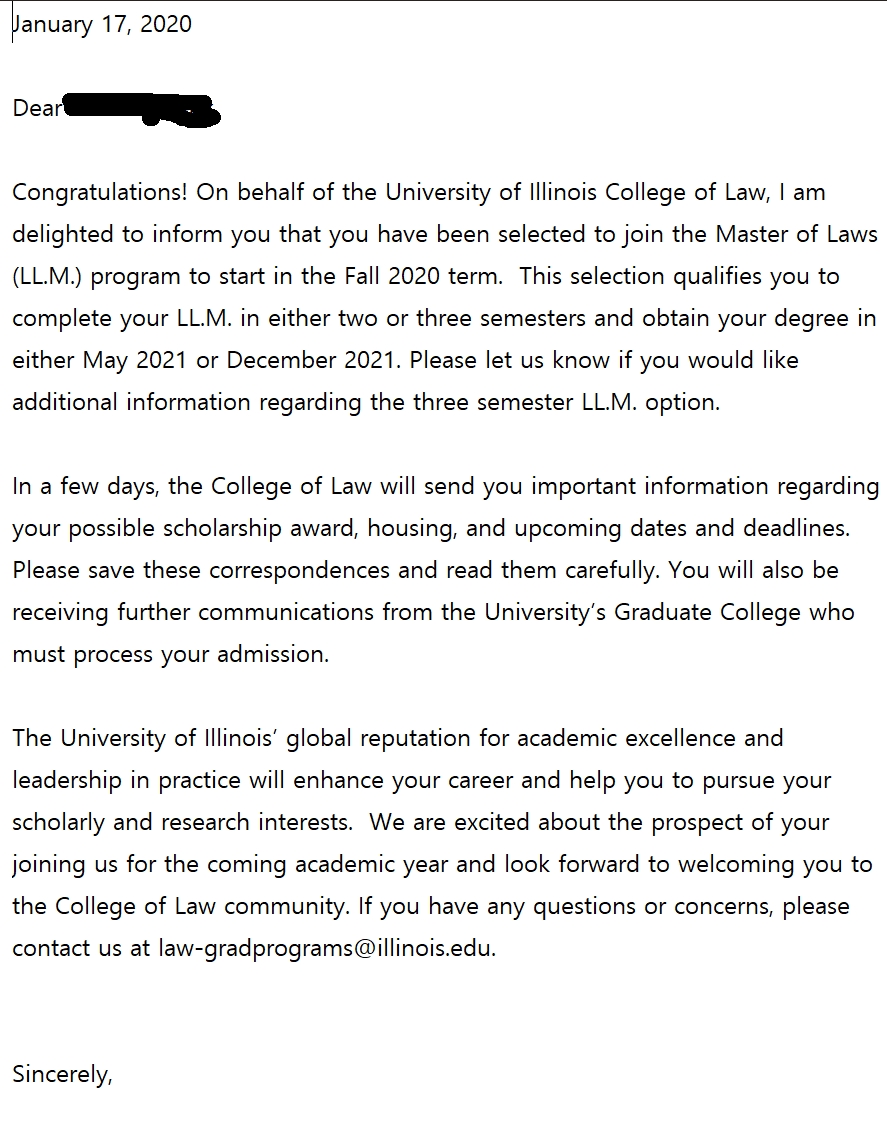The width and height of the screenshot is (887, 1140).
Task: Click the words scholarly and research interests
Action: pos(181,822)
